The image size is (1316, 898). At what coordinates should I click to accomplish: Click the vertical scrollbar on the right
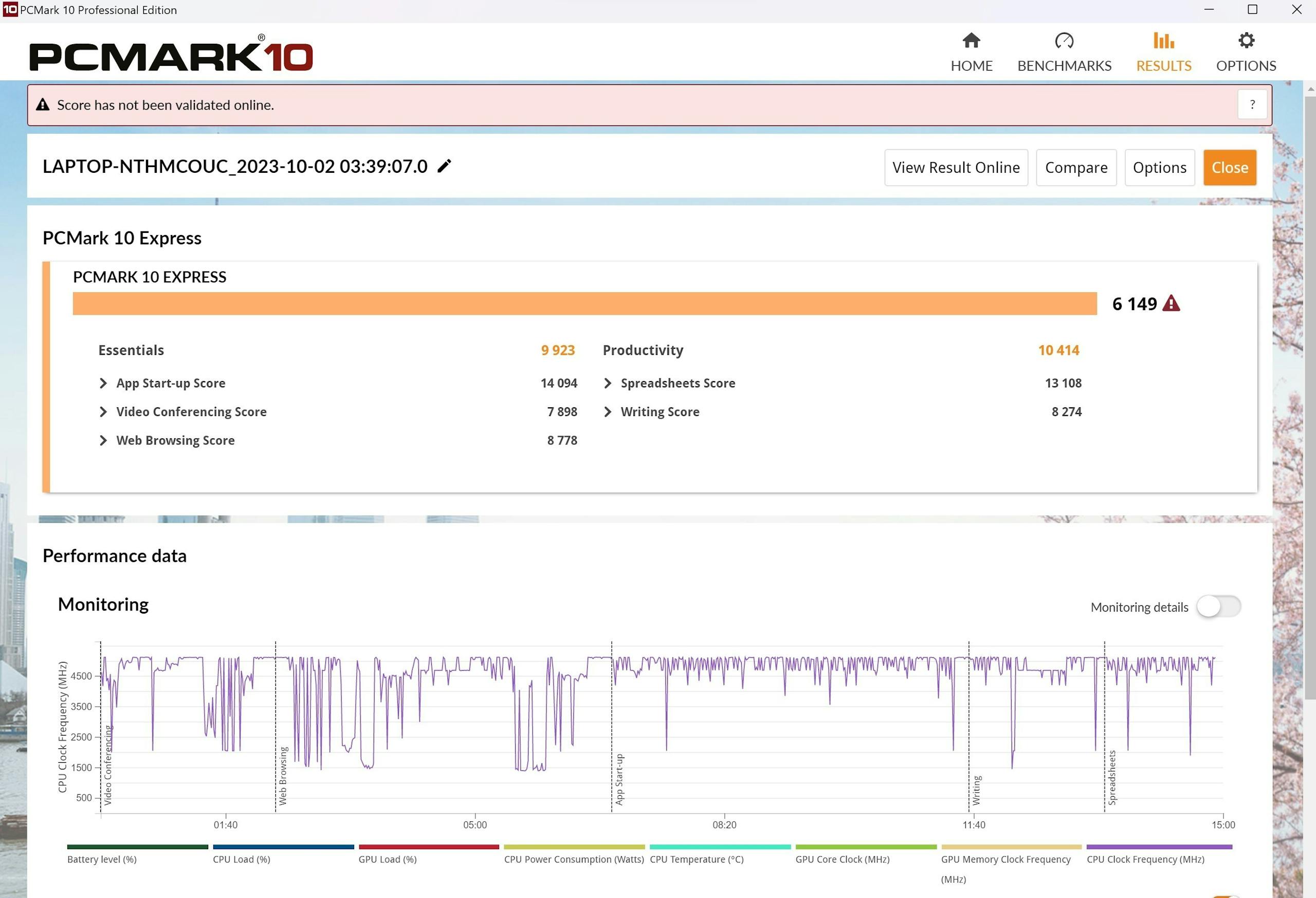coord(1310,397)
